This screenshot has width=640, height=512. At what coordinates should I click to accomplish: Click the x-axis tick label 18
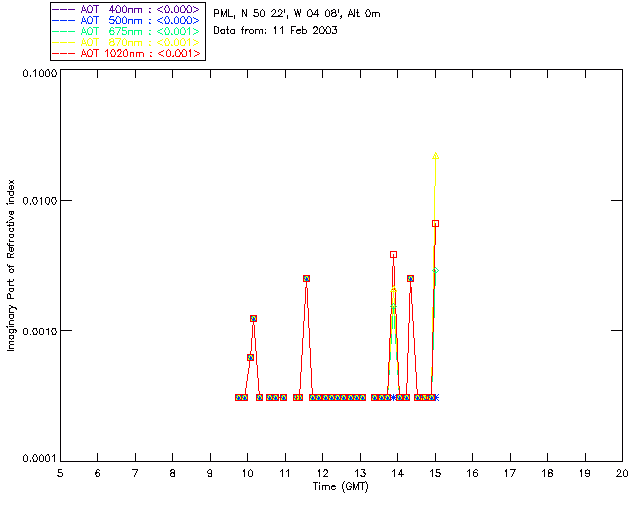548,473
